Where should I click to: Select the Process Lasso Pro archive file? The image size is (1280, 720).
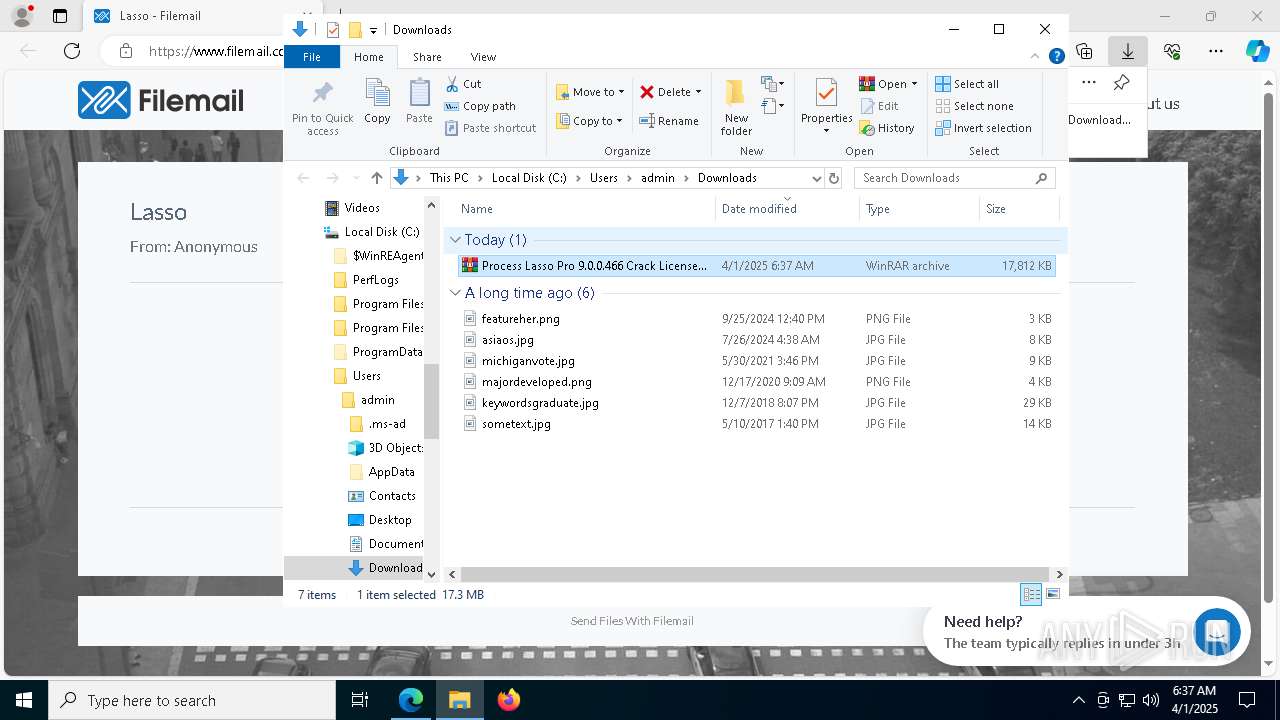pos(757,266)
